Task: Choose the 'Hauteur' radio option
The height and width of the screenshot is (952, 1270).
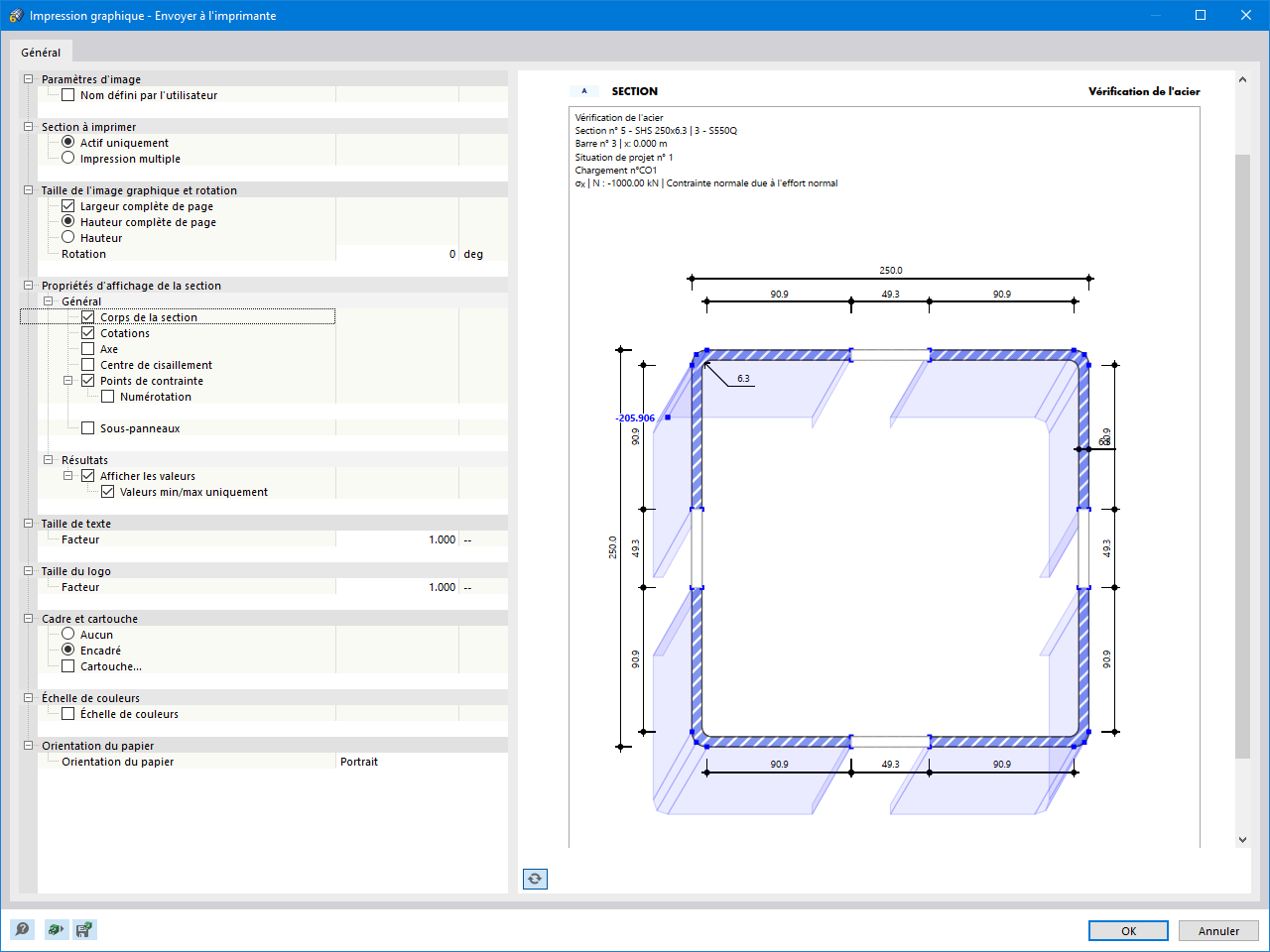Action: [67, 237]
